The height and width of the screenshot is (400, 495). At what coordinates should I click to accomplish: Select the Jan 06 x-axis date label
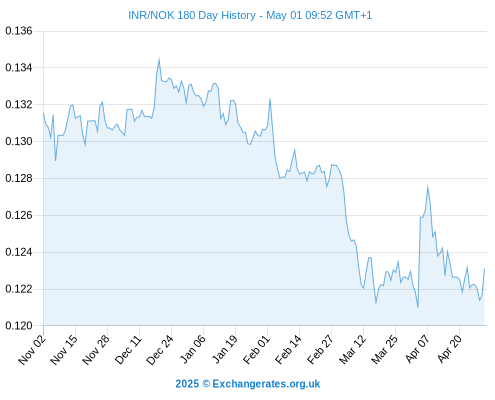pos(193,350)
